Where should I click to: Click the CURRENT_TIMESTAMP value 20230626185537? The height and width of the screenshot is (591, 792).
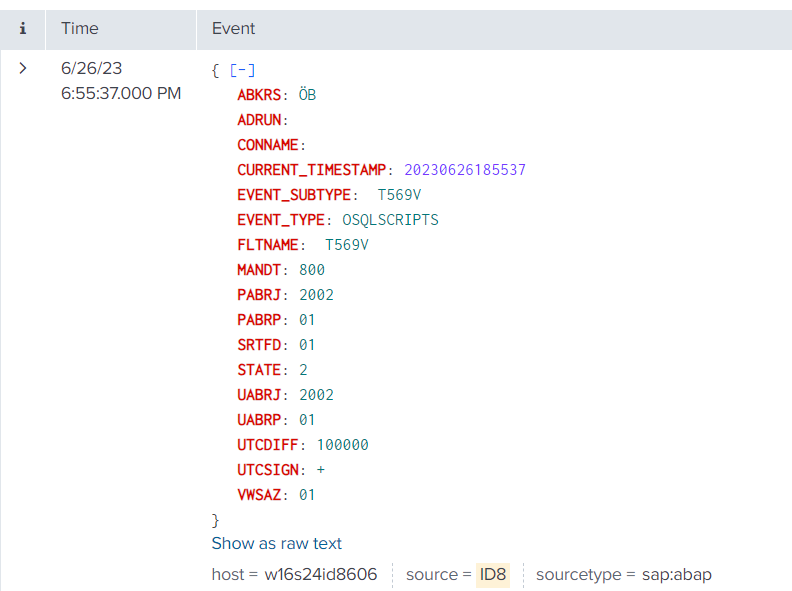465,170
